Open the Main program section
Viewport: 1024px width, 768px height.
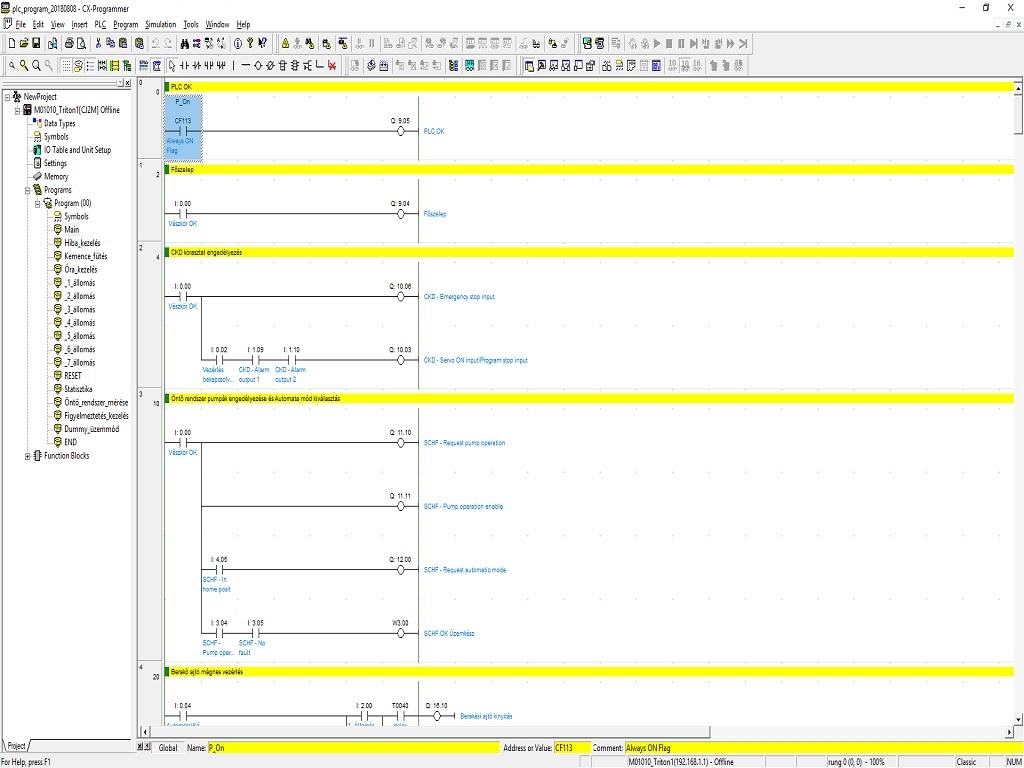[x=72, y=230]
